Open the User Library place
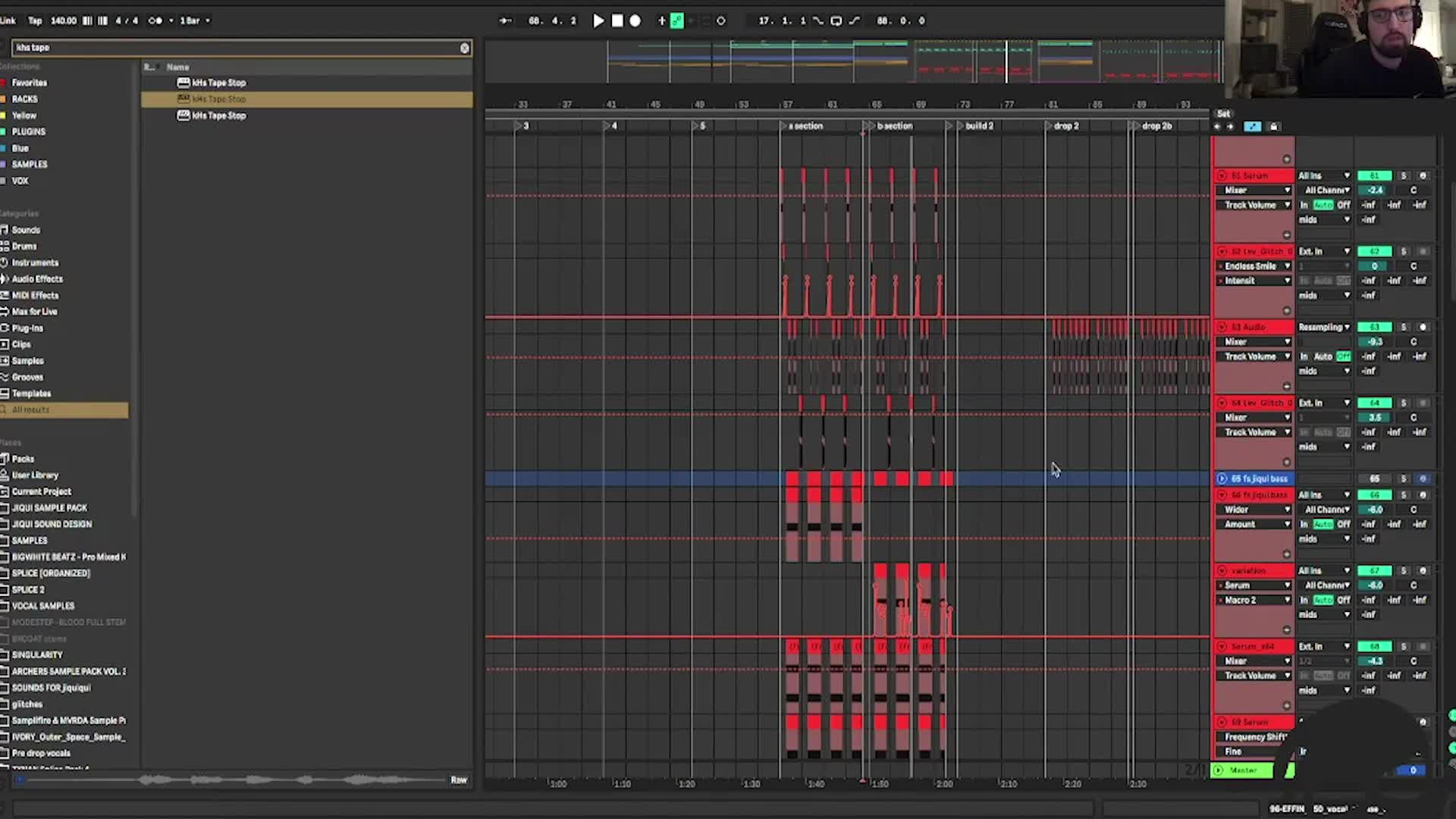The height and width of the screenshot is (819, 1456). [35, 475]
